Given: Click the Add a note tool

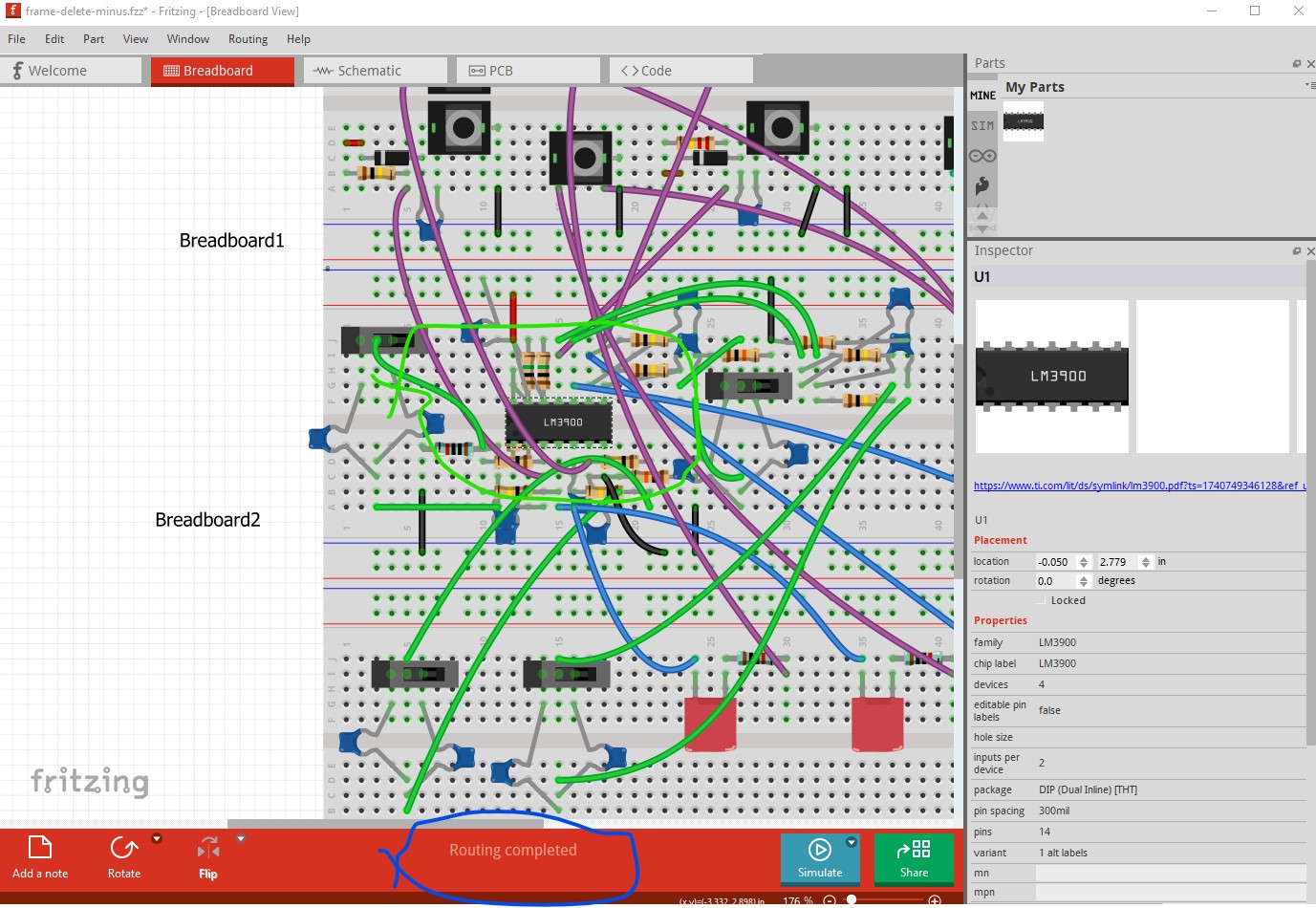Looking at the screenshot, I should coord(39,856).
